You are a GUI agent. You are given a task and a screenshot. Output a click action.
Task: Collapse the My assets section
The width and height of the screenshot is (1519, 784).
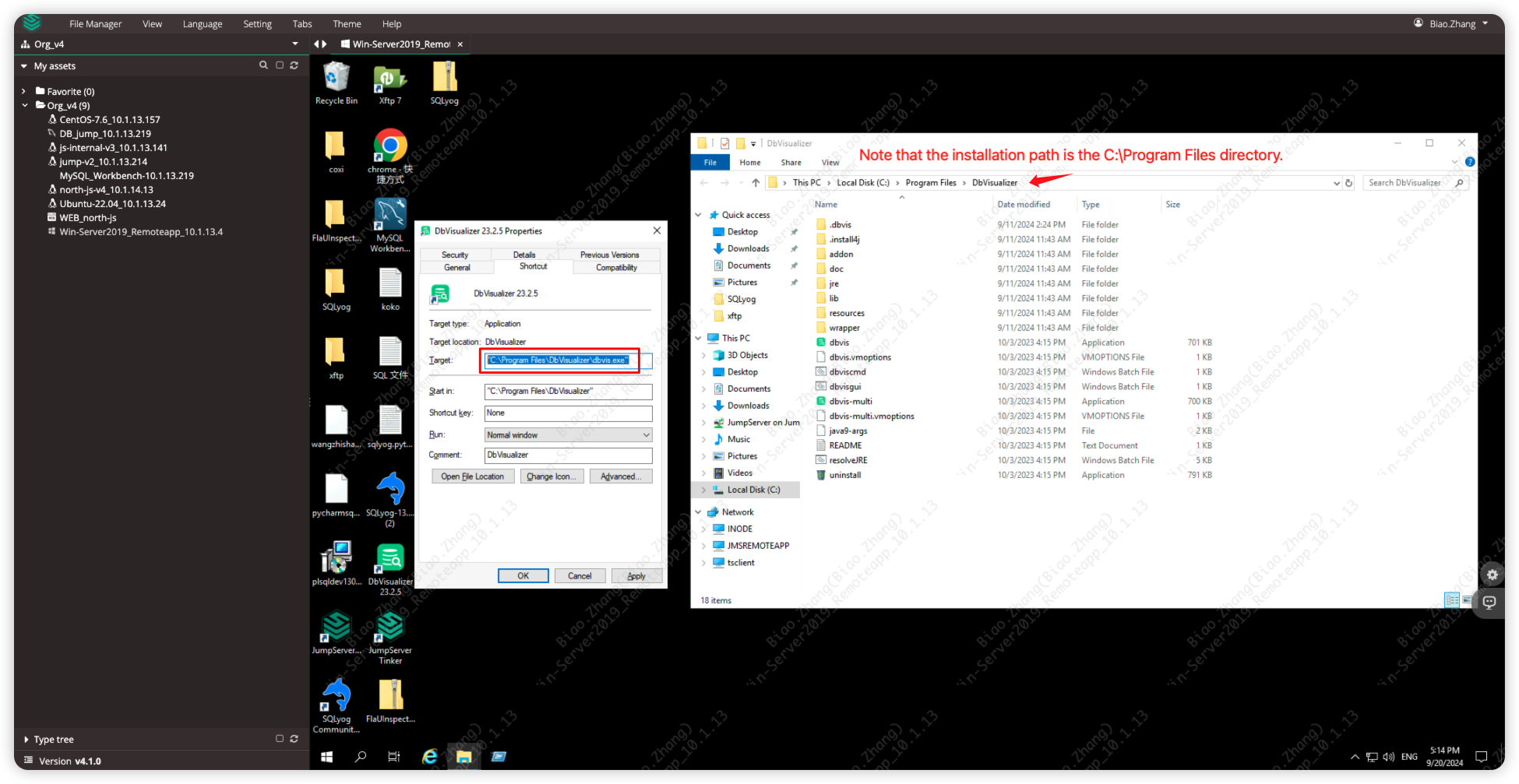[x=24, y=66]
